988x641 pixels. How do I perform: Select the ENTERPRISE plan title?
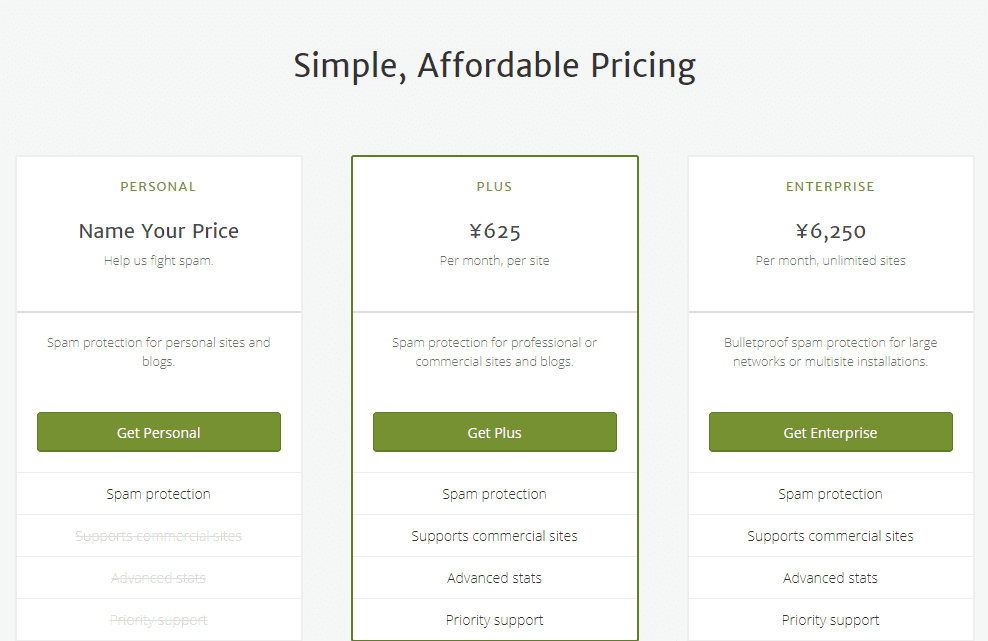click(830, 187)
